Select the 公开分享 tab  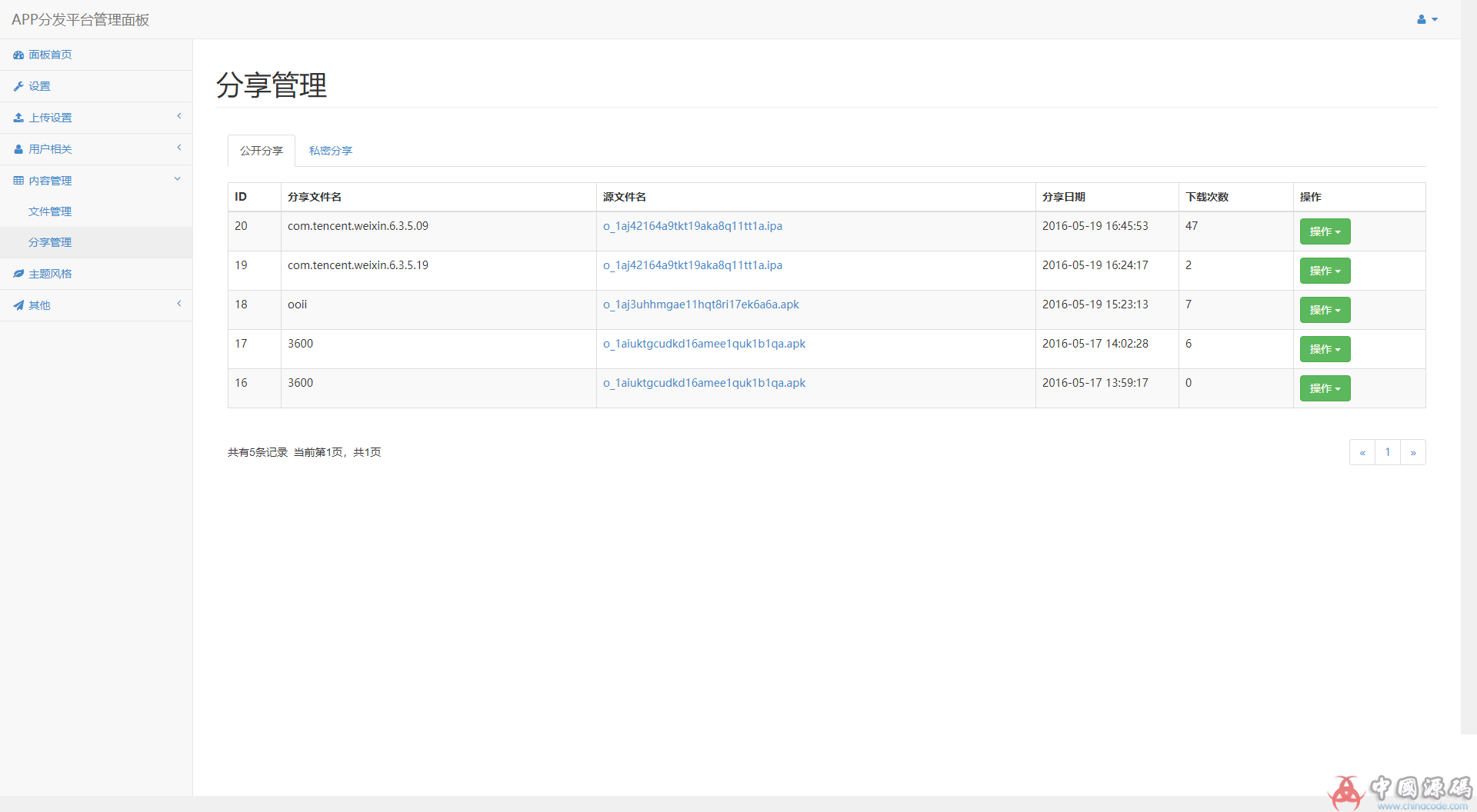262,151
